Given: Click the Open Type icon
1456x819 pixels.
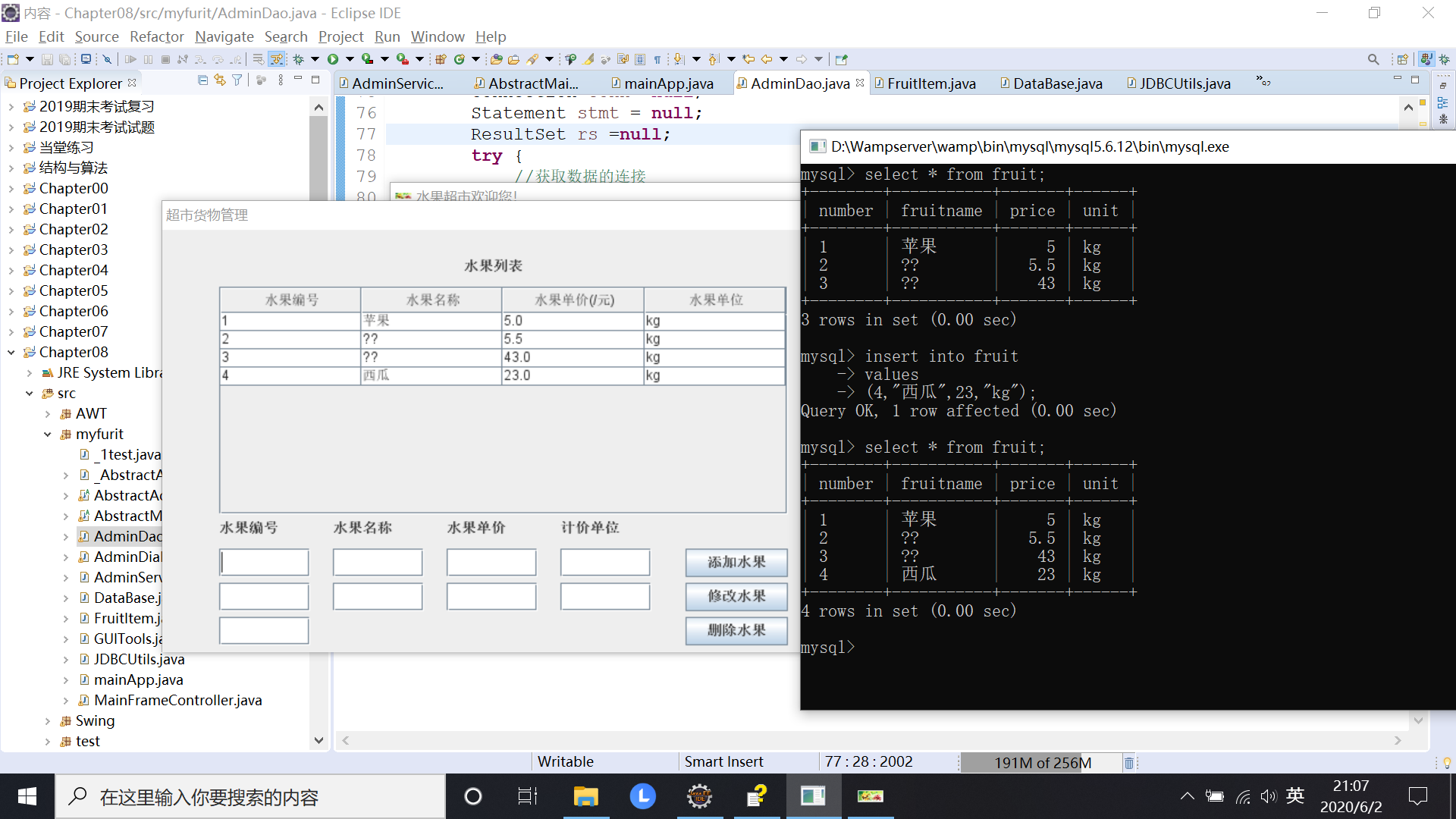Looking at the screenshot, I should (x=497, y=59).
